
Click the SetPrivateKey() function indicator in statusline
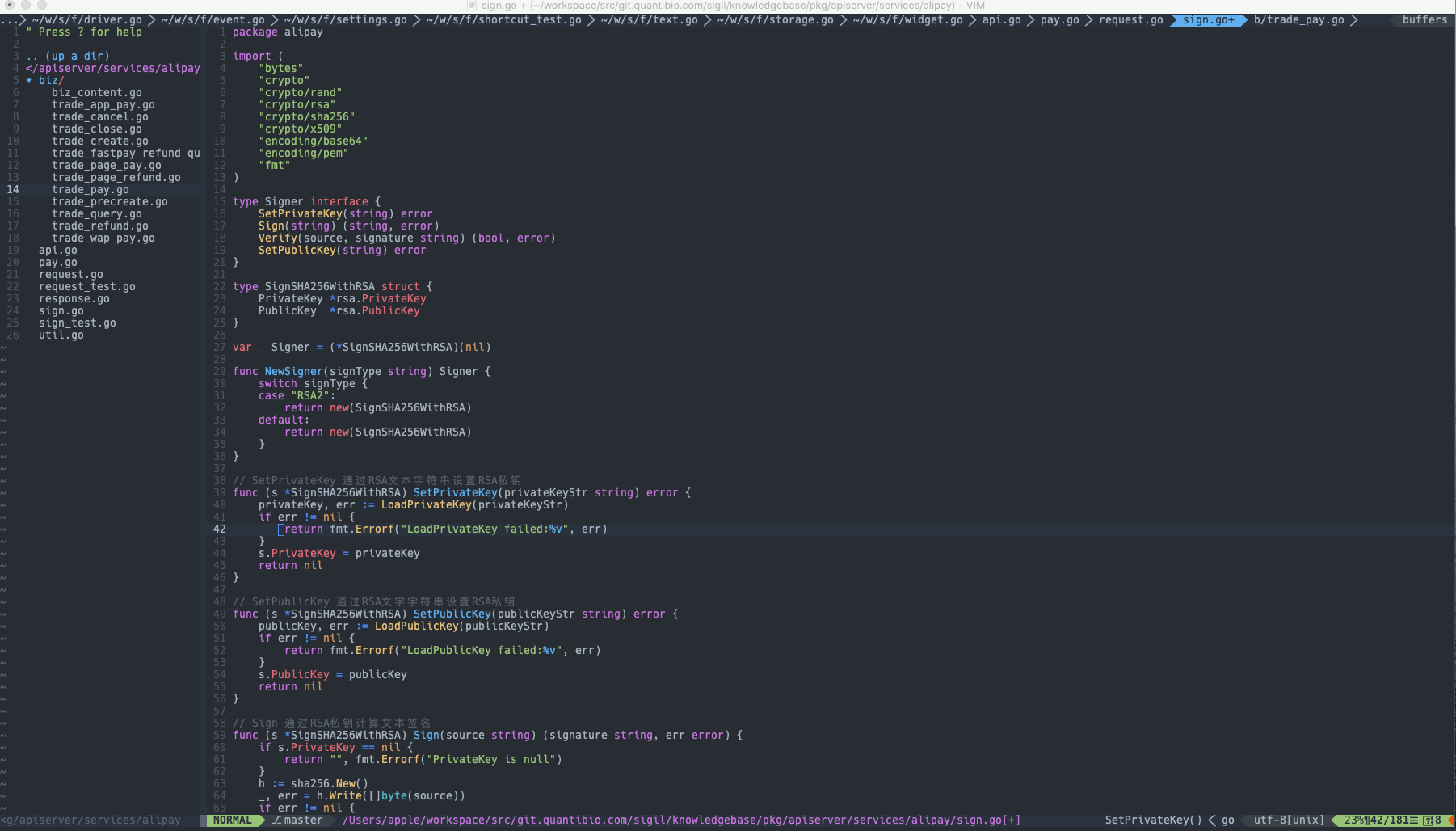(1154, 820)
